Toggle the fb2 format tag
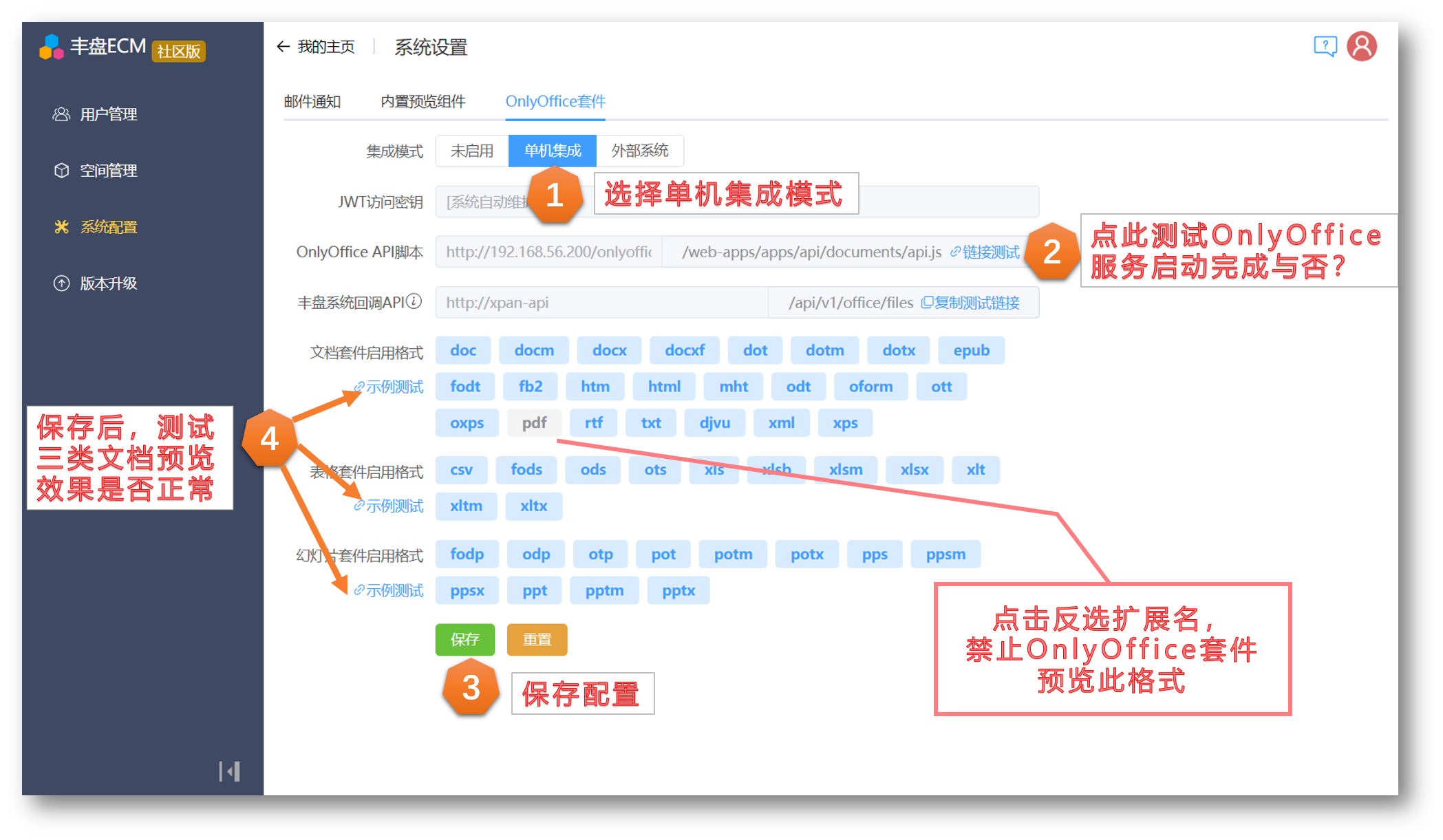Viewport: 1443px width, 840px height. coord(531,387)
